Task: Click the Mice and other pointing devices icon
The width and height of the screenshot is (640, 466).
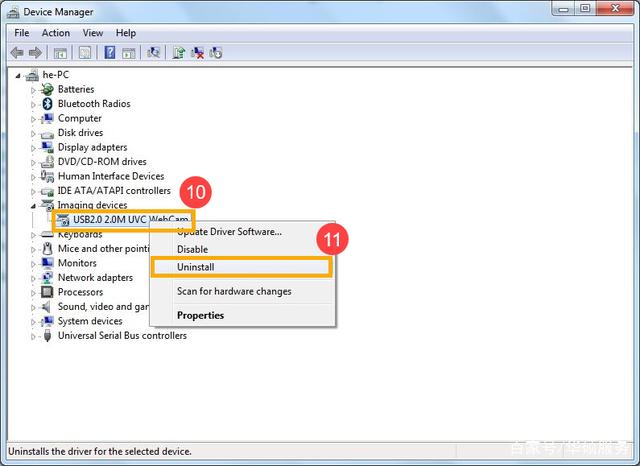Action: click(x=47, y=249)
